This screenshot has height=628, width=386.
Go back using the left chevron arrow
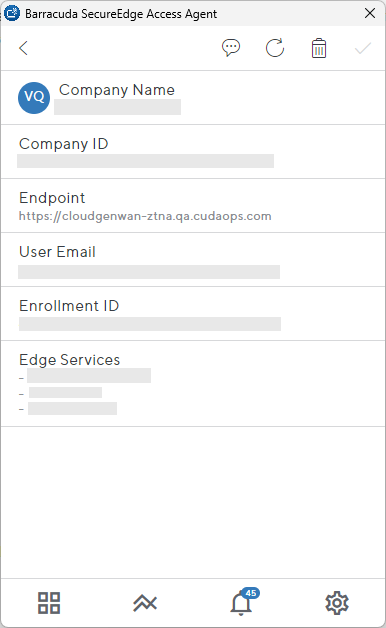(x=23, y=48)
